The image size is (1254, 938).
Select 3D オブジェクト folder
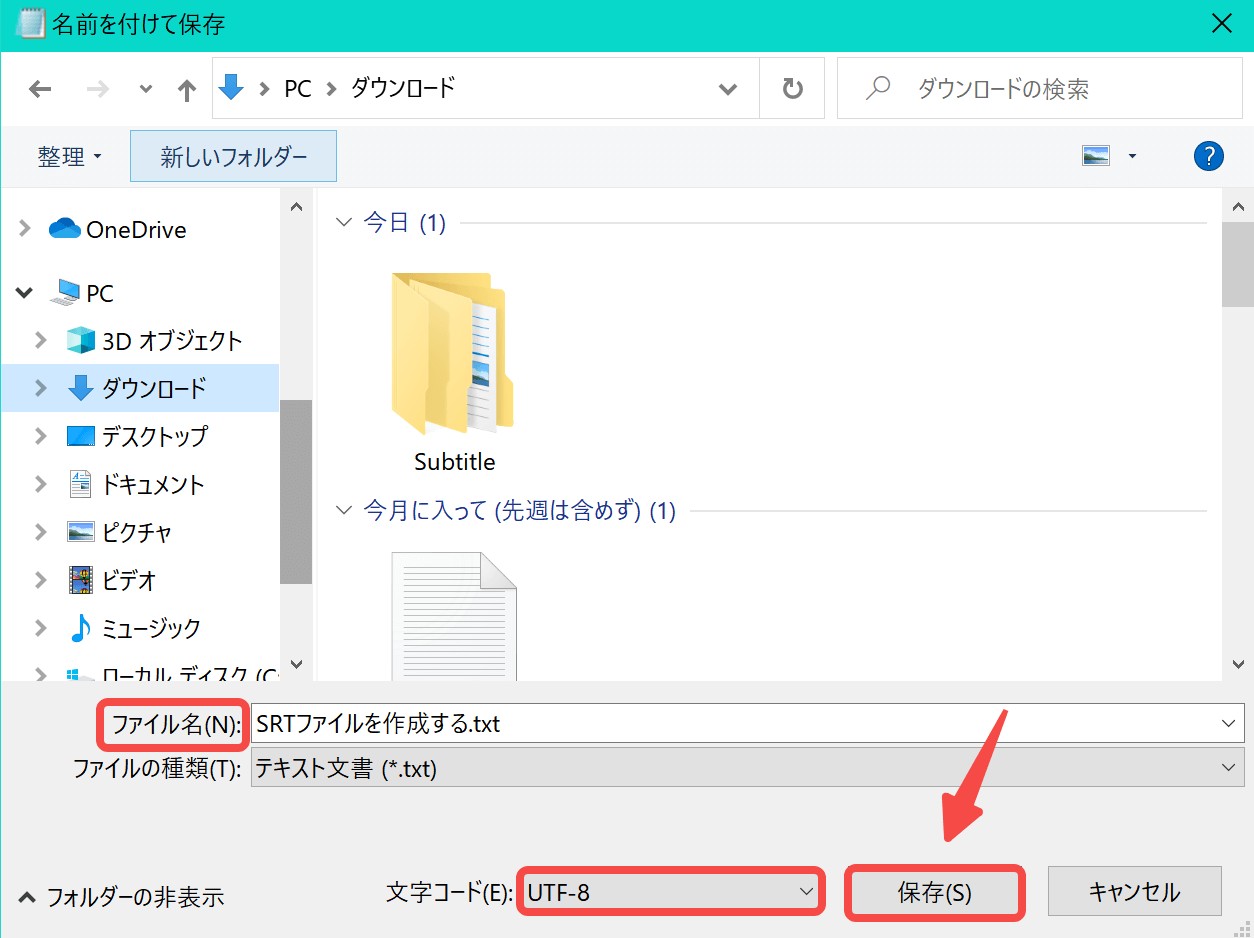(172, 340)
